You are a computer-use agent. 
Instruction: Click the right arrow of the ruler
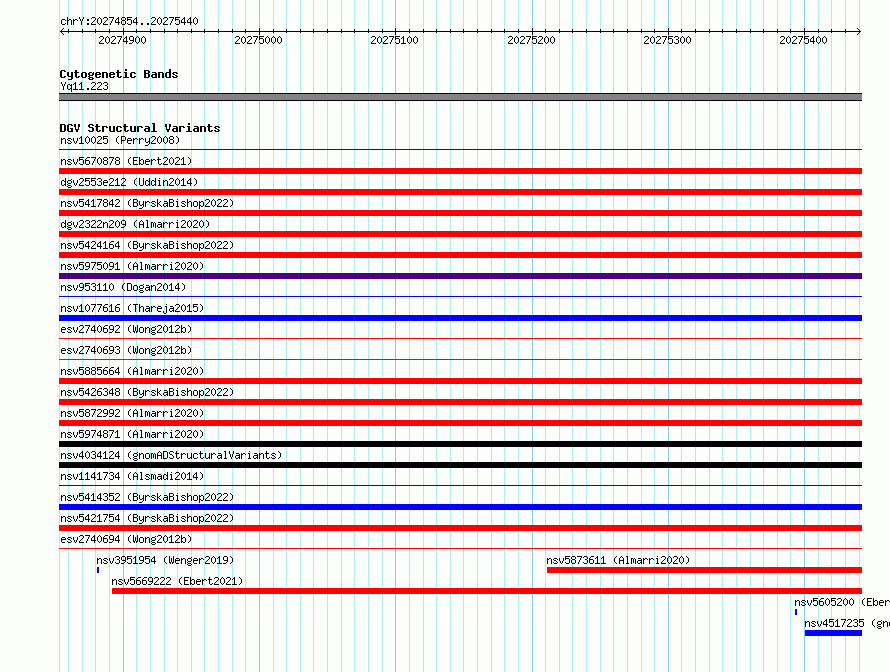pyautogui.click(x=858, y=31)
